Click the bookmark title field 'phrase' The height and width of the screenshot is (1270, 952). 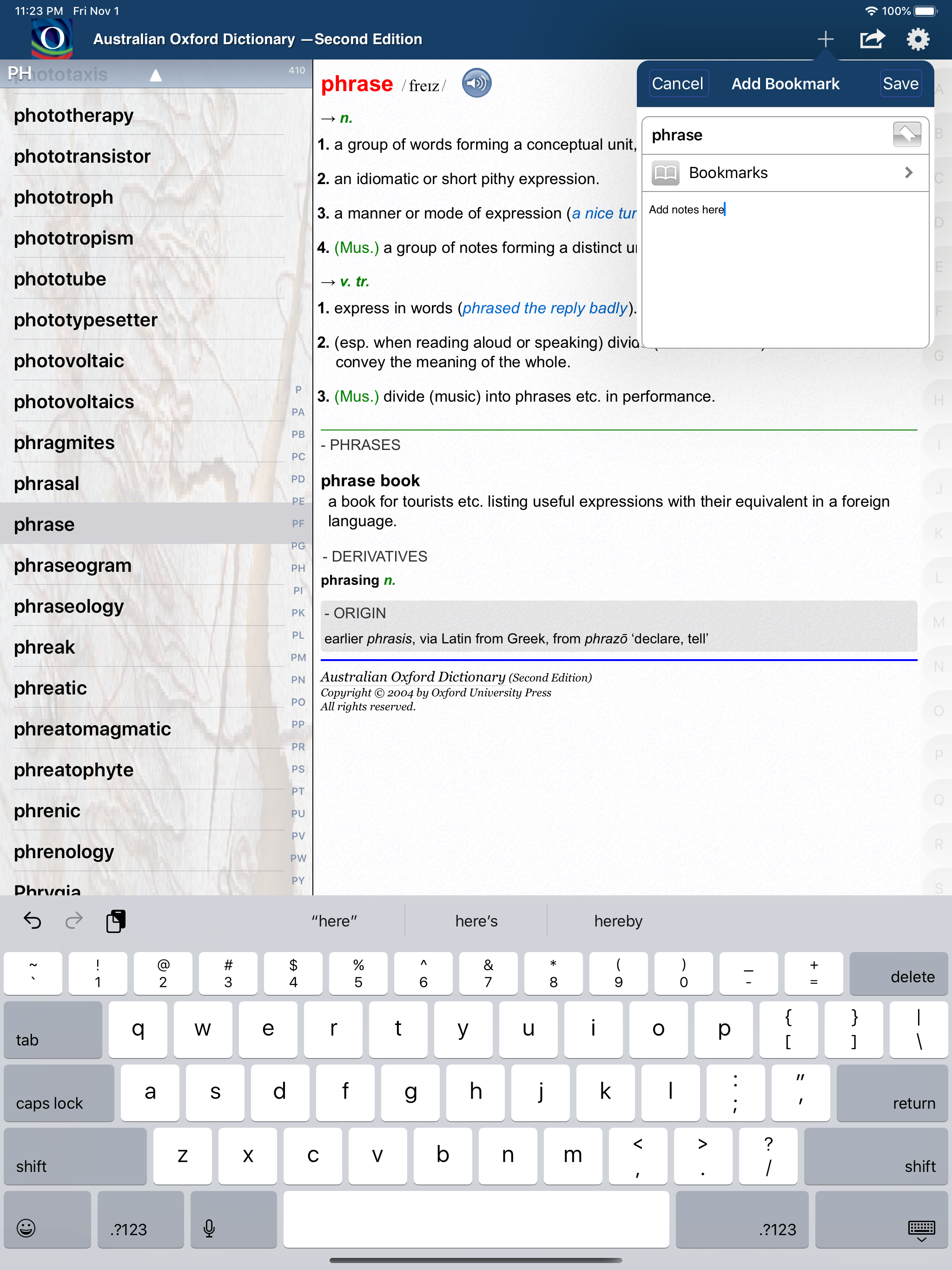click(767, 135)
